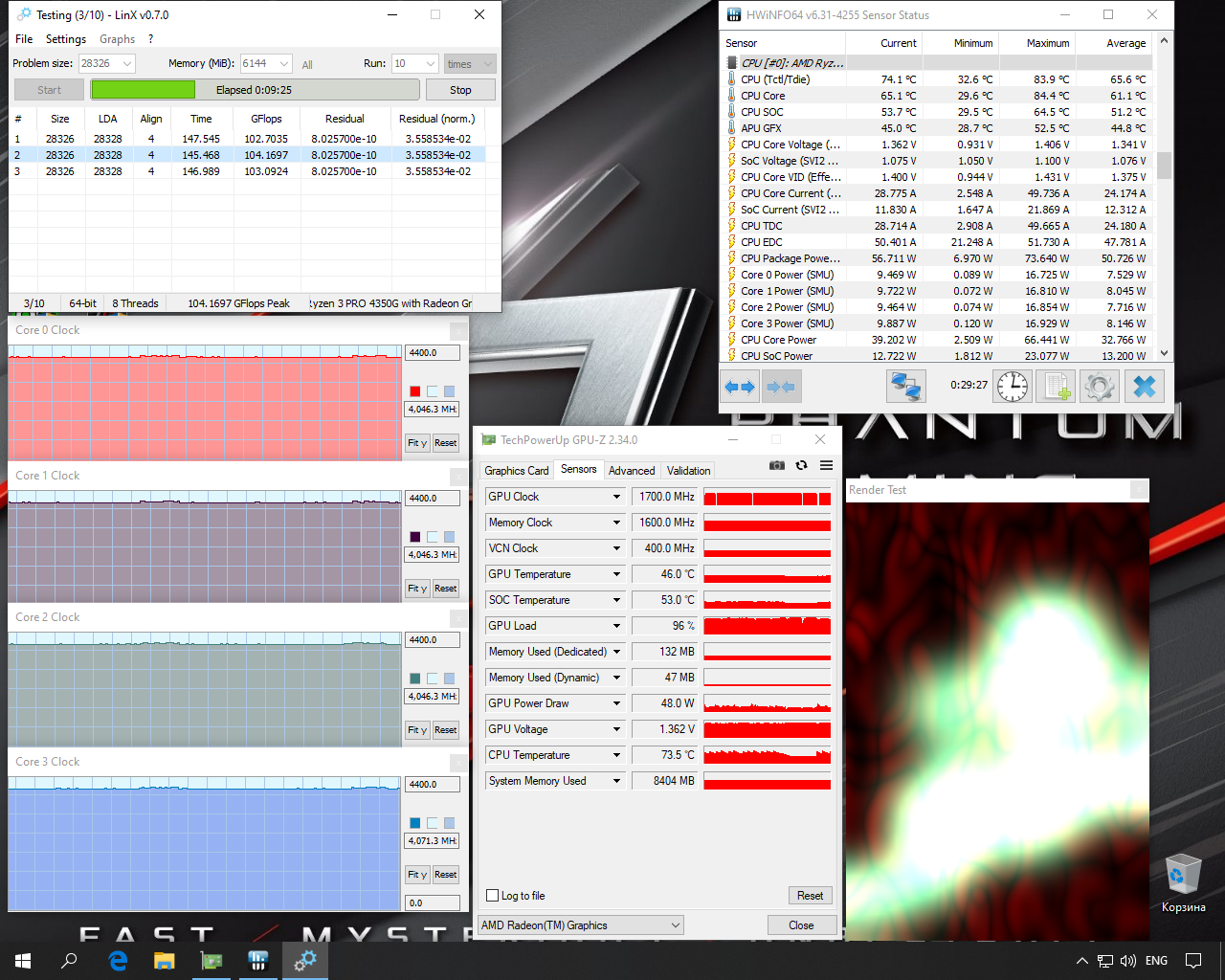The width and height of the screenshot is (1225, 980).
Task: Stop the LinX test
Action: (460, 90)
